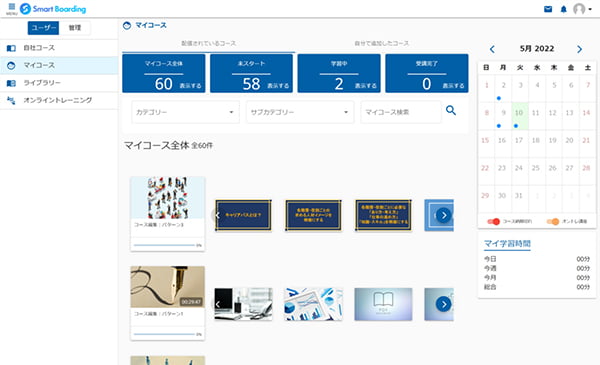Toggle the orange オントレ calendar switch
Screen dimensions: 600x365
tap(553, 222)
